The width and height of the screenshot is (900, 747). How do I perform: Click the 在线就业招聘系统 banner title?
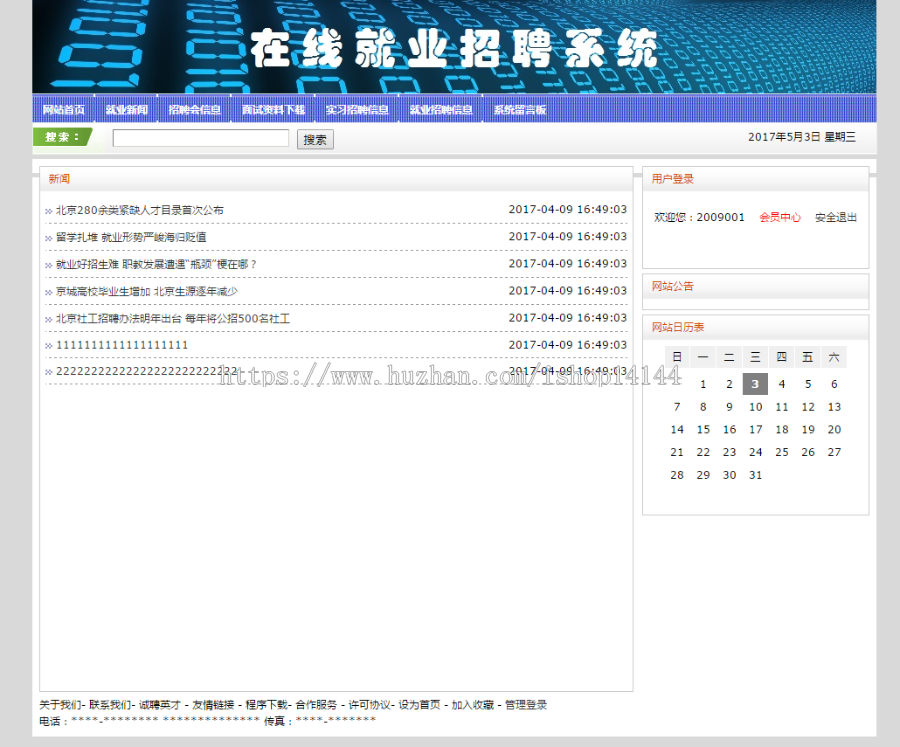point(454,48)
